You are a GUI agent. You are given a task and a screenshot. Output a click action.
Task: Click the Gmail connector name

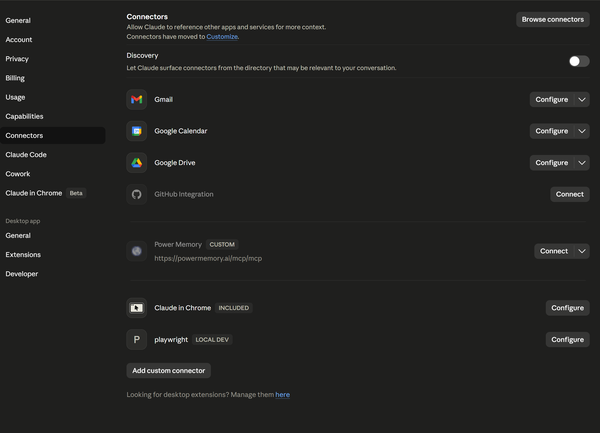click(163, 99)
